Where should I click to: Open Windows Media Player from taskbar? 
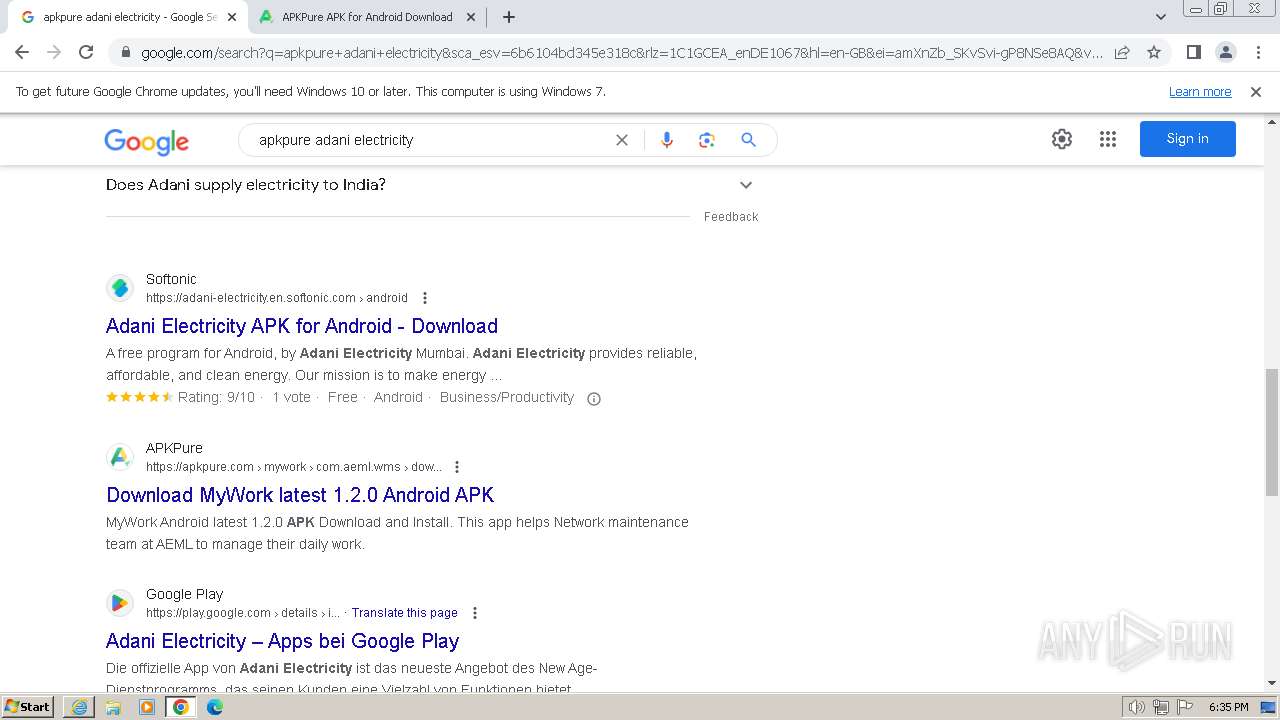coord(147,707)
